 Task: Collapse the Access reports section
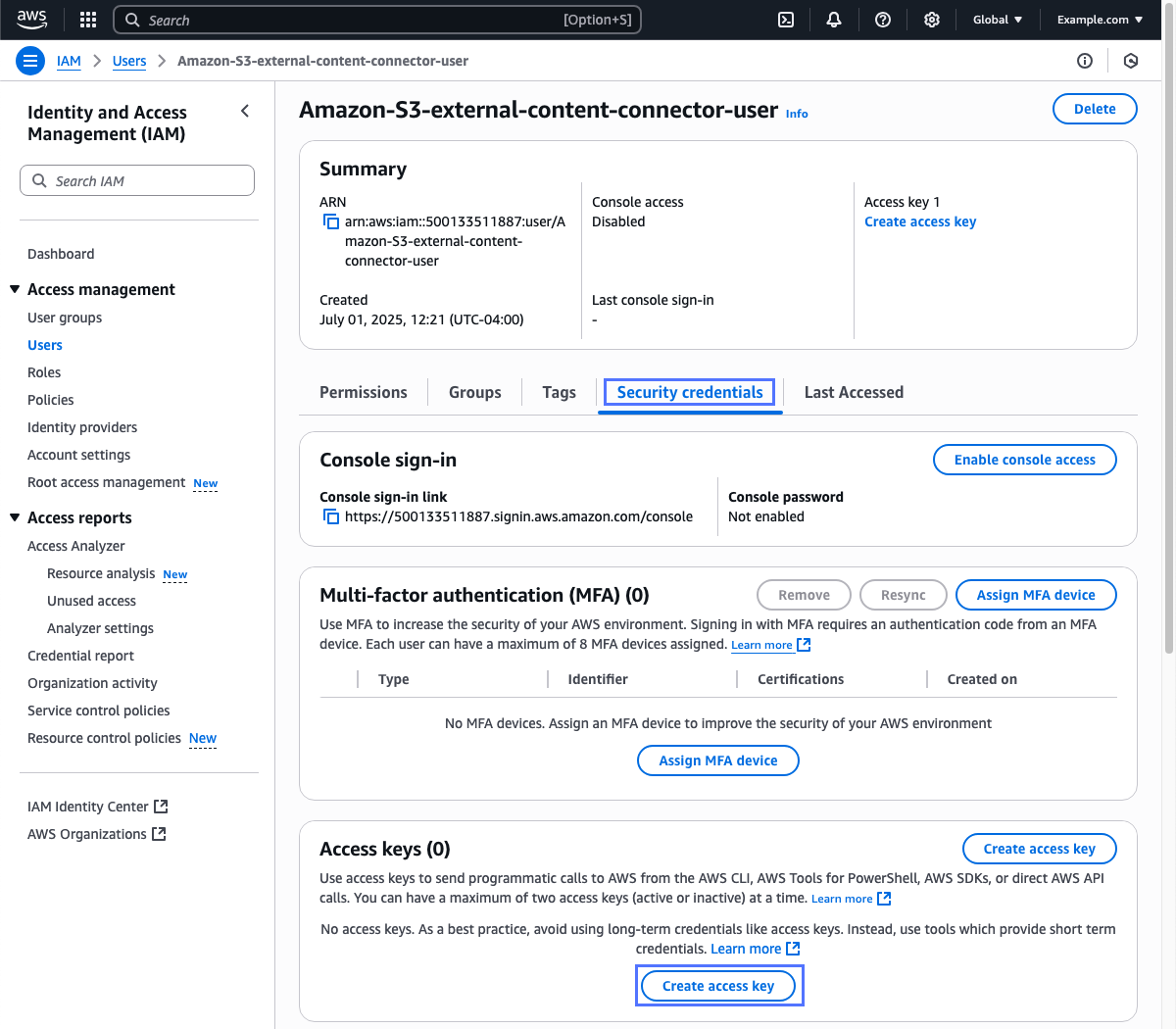(x=15, y=517)
